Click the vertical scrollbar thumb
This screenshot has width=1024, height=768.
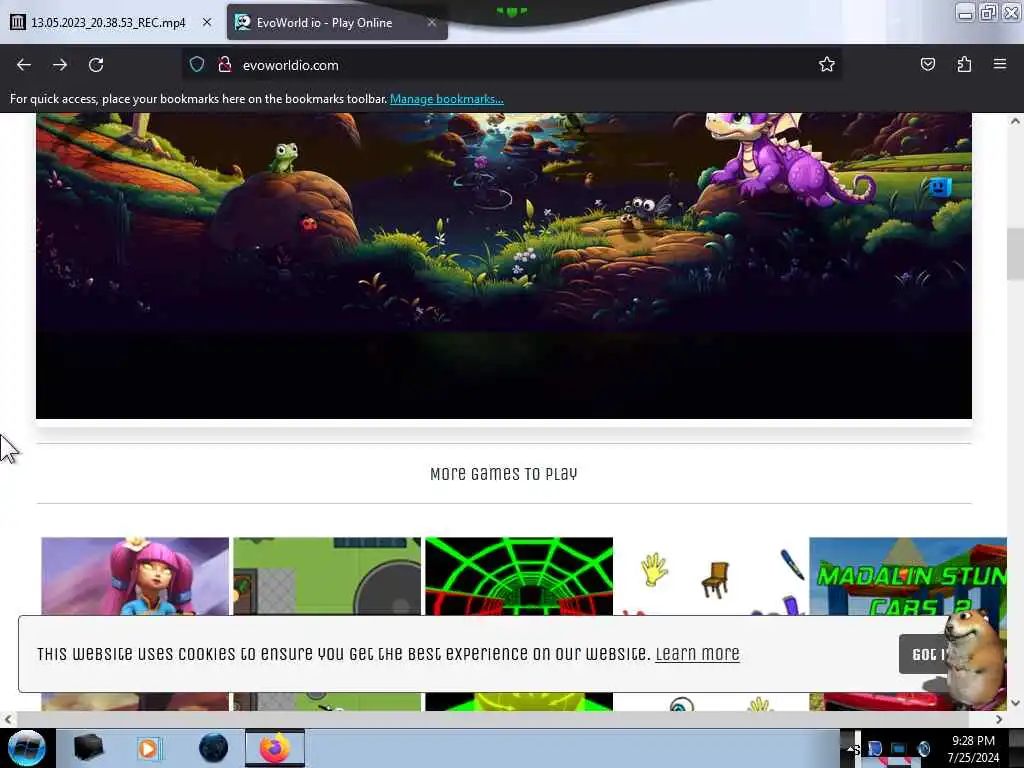pyautogui.click(x=1015, y=253)
